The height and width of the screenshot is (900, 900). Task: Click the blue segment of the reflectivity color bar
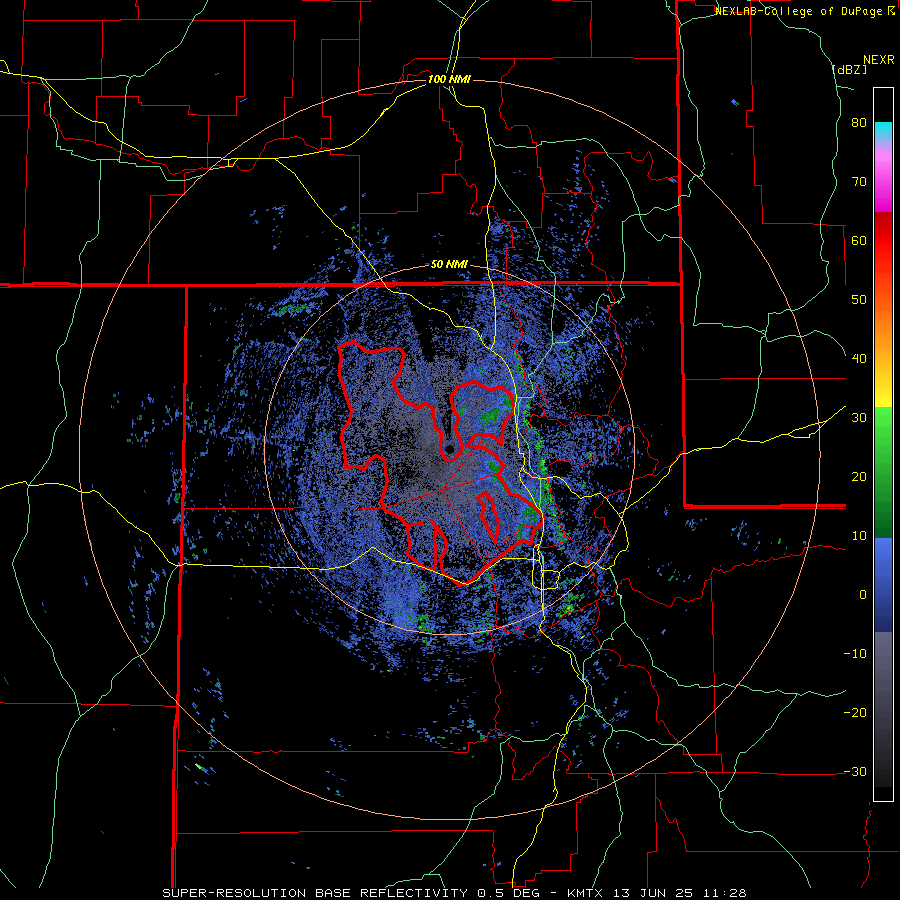[x=883, y=585]
